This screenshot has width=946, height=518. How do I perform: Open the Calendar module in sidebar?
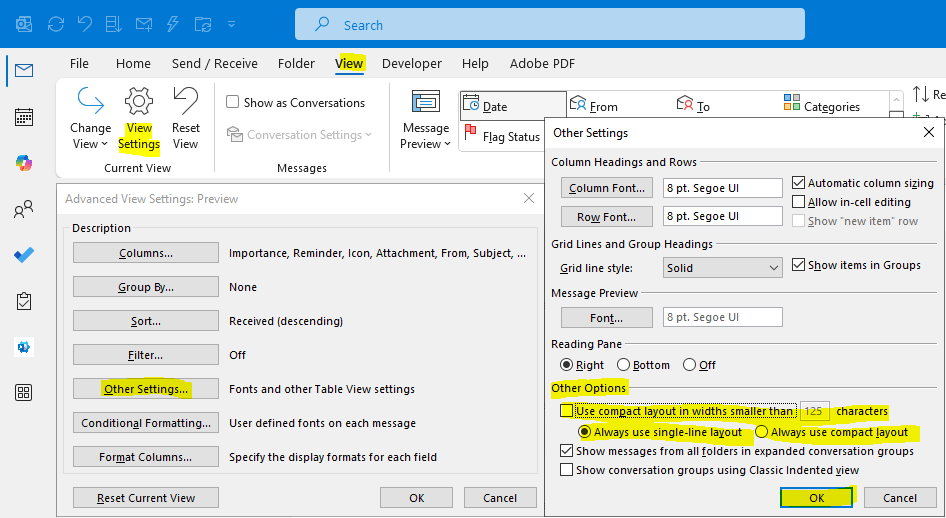[x=24, y=117]
